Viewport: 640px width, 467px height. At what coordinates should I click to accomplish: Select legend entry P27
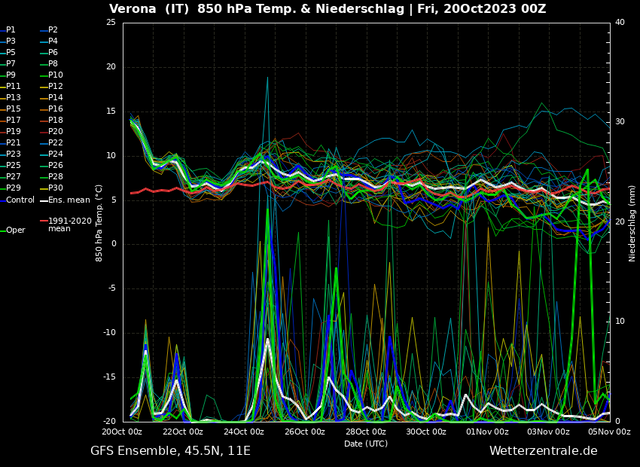click(10, 177)
